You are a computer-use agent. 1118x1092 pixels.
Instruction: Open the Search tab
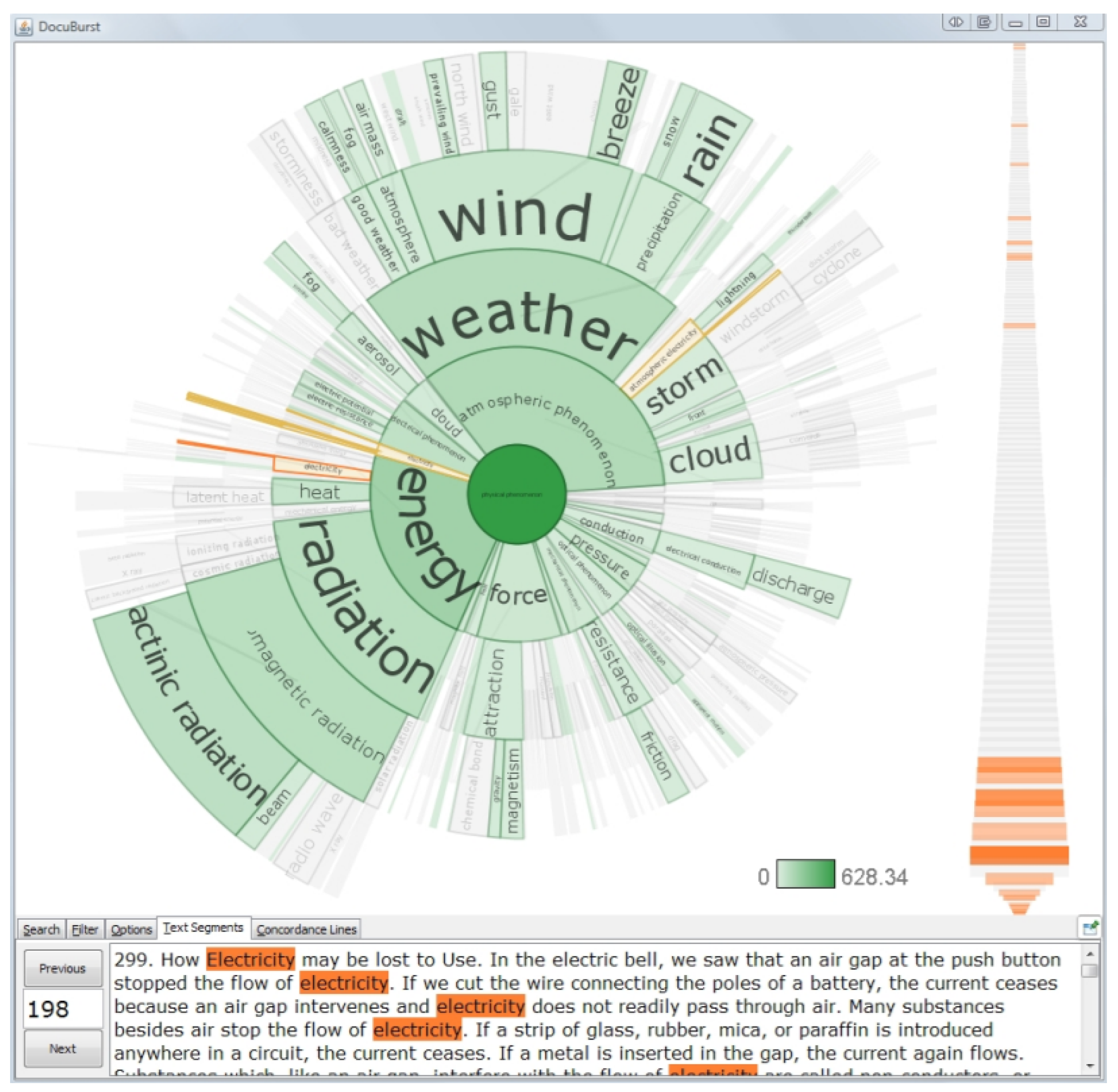(x=41, y=930)
